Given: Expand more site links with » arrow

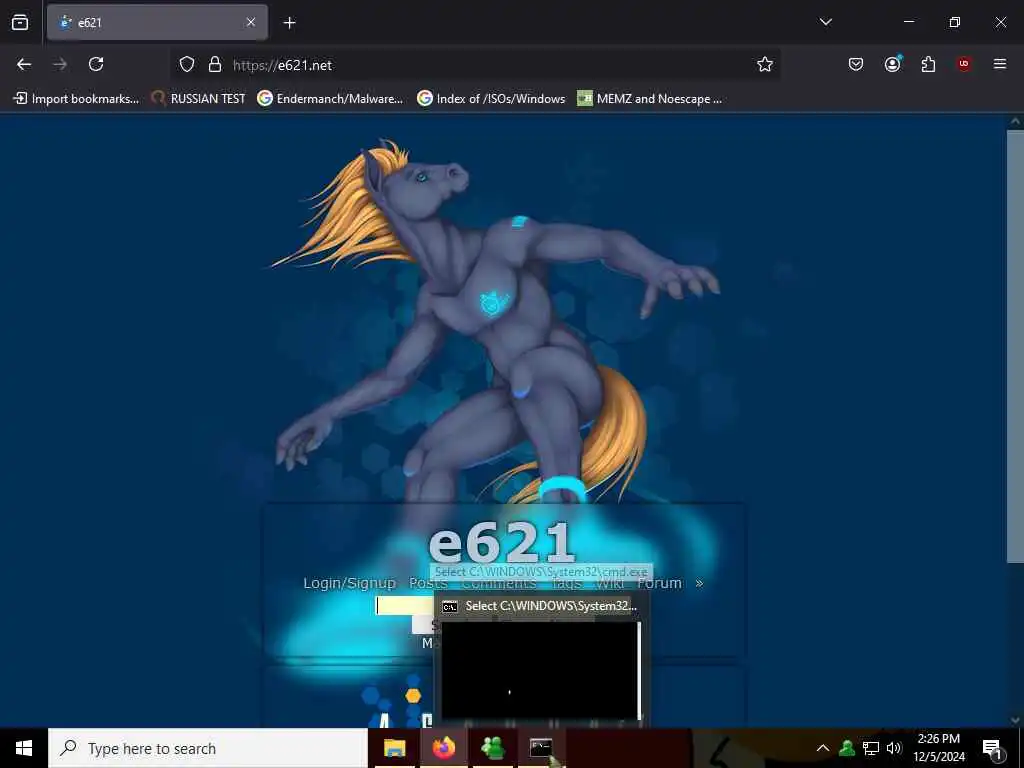Looking at the screenshot, I should [x=699, y=583].
